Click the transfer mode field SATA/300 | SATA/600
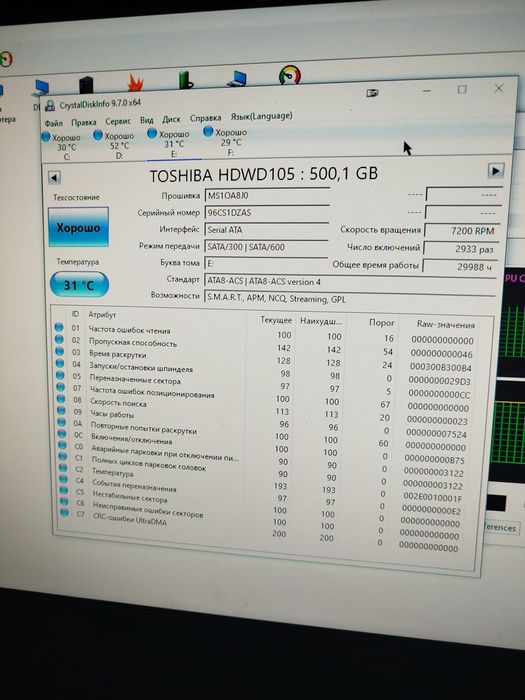The height and width of the screenshot is (700, 525). pos(267,246)
